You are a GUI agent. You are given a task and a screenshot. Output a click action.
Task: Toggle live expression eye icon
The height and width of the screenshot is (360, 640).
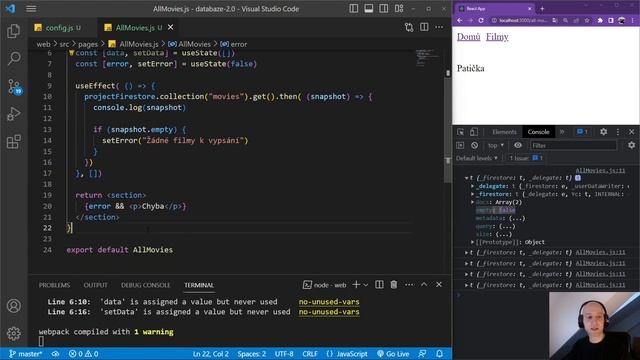click(x=518, y=145)
